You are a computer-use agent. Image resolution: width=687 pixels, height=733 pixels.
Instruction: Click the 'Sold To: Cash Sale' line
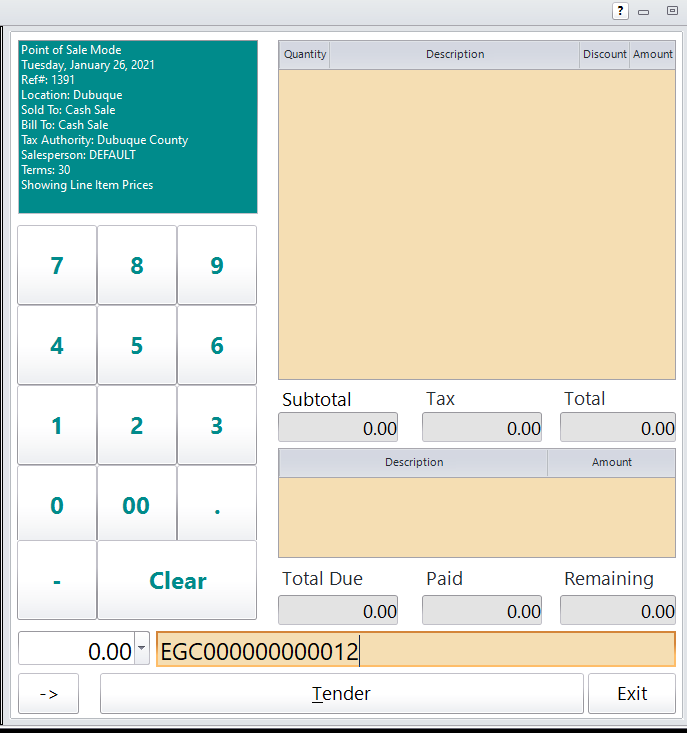coord(68,110)
